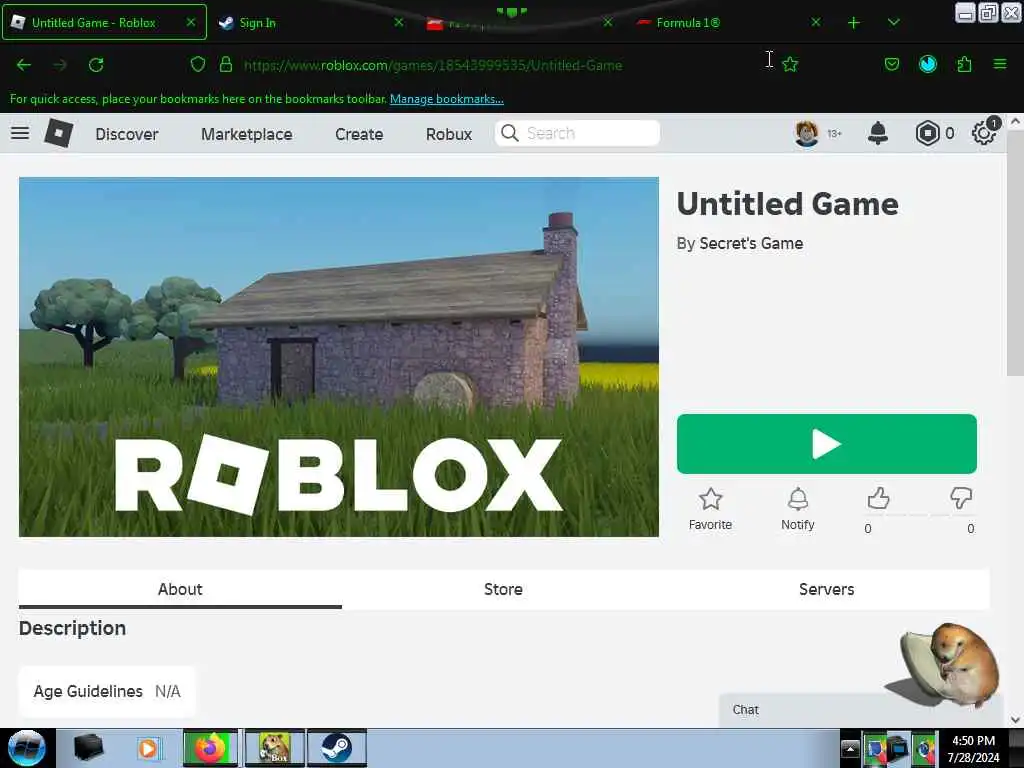
Task: Switch to the Servers tab
Action: (x=827, y=589)
